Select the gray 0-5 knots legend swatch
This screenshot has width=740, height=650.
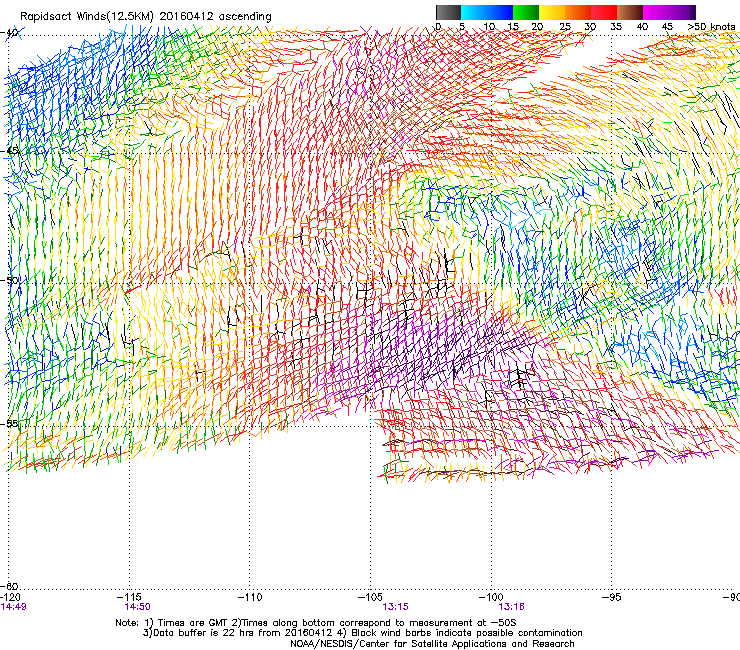(x=448, y=12)
